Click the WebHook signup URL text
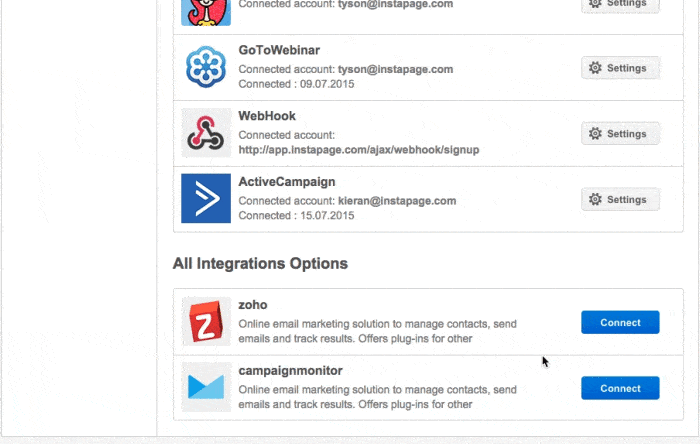This screenshot has height=444, width=700. pyautogui.click(x=359, y=149)
